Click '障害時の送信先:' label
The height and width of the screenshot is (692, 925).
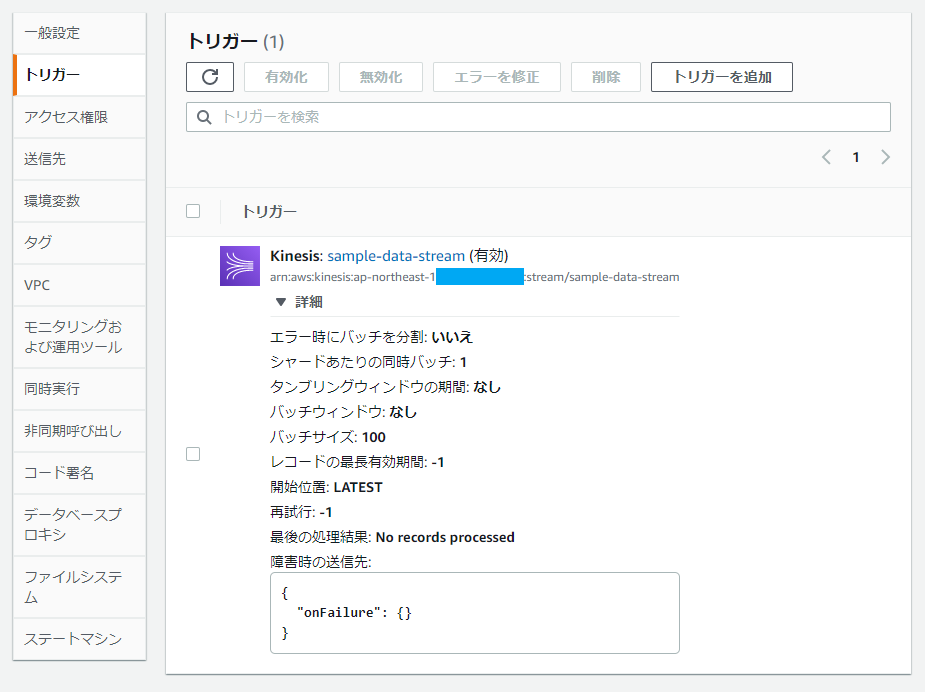coord(321,562)
